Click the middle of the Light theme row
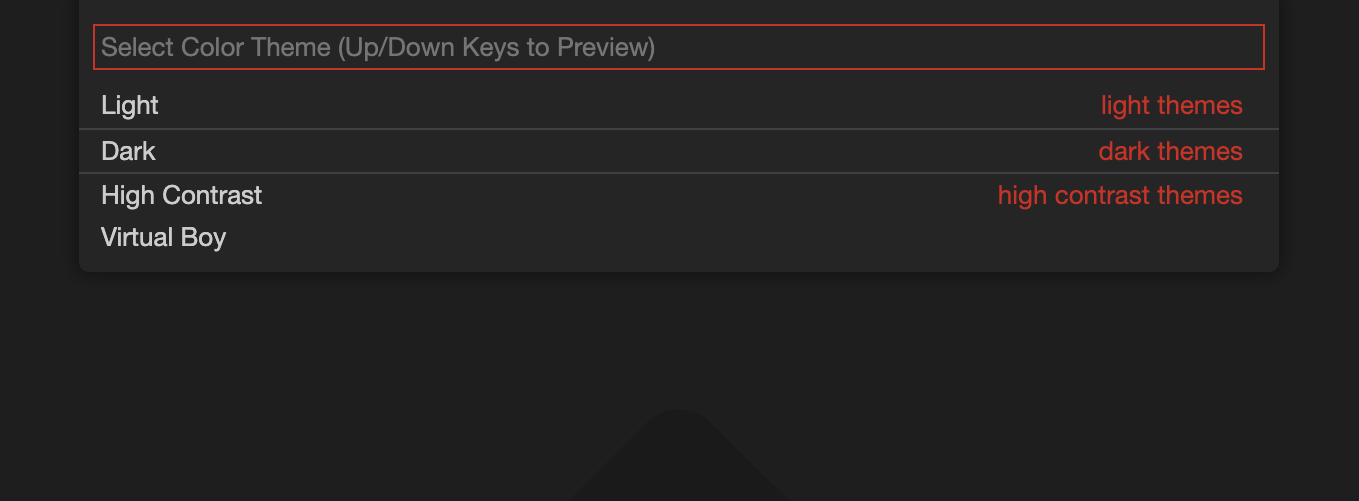Viewport: 1359px width, 501px height. click(678, 106)
